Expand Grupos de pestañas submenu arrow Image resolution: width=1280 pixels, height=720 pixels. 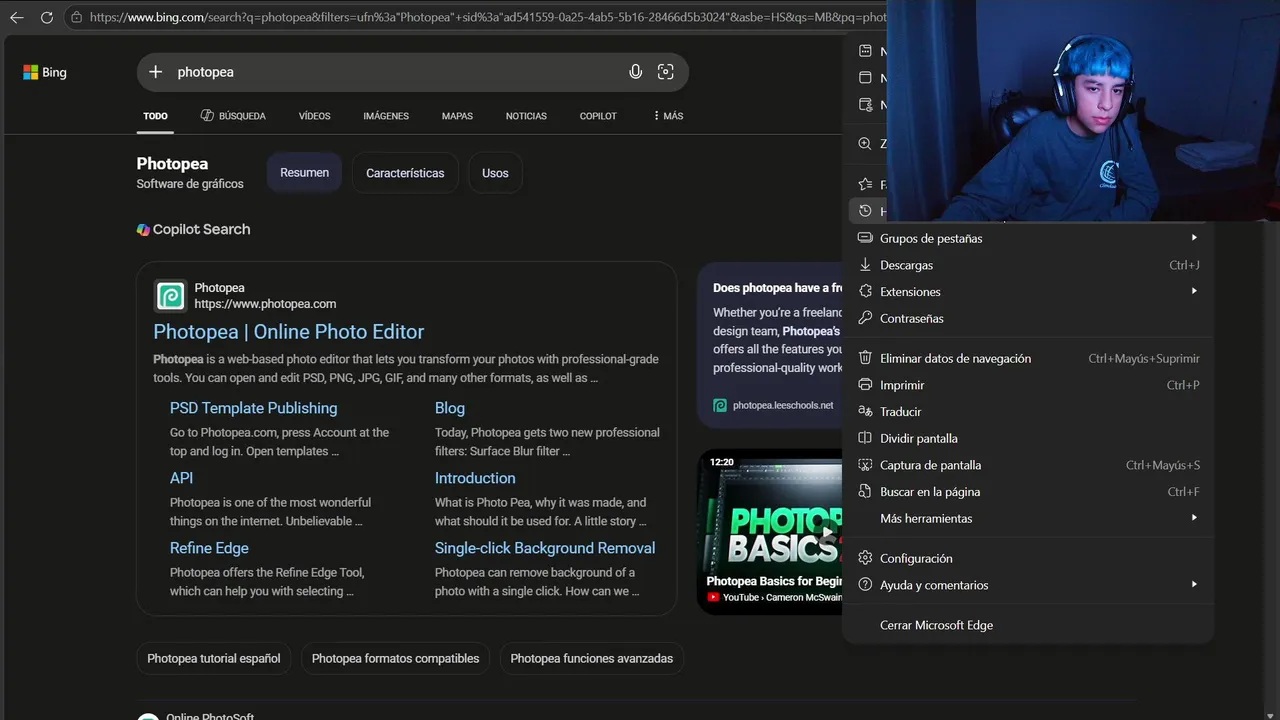point(1194,238)
